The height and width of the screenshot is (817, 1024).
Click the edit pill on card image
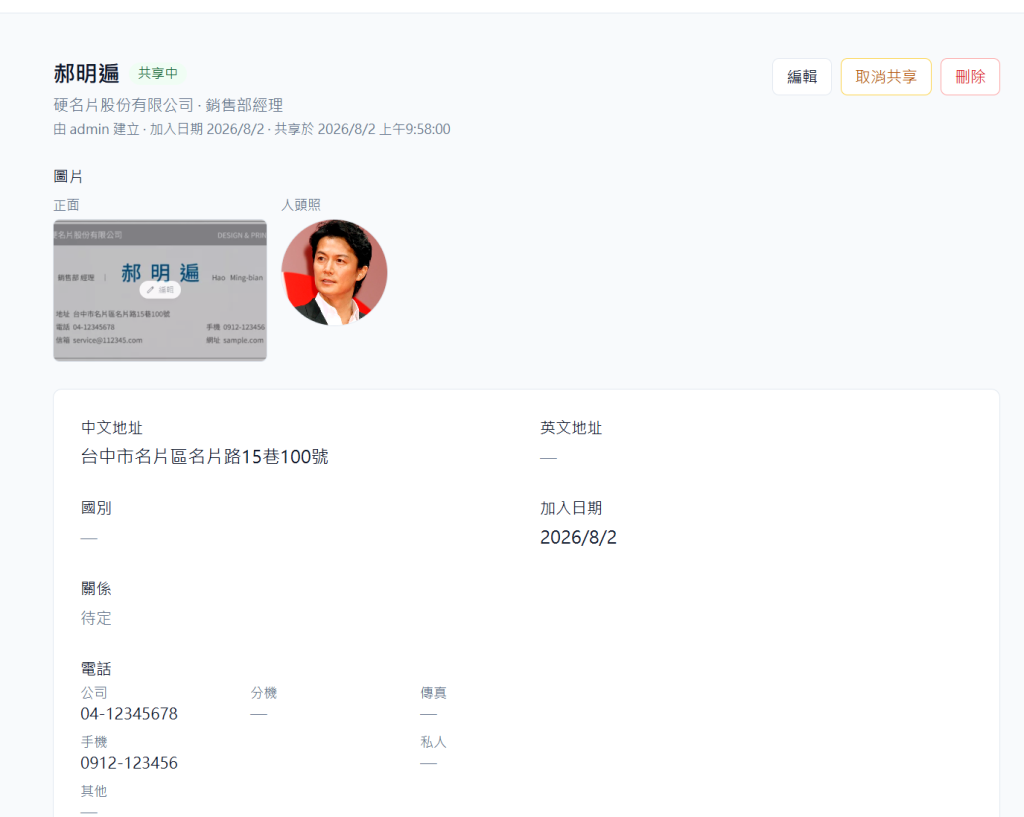click(x=160, y=289)
